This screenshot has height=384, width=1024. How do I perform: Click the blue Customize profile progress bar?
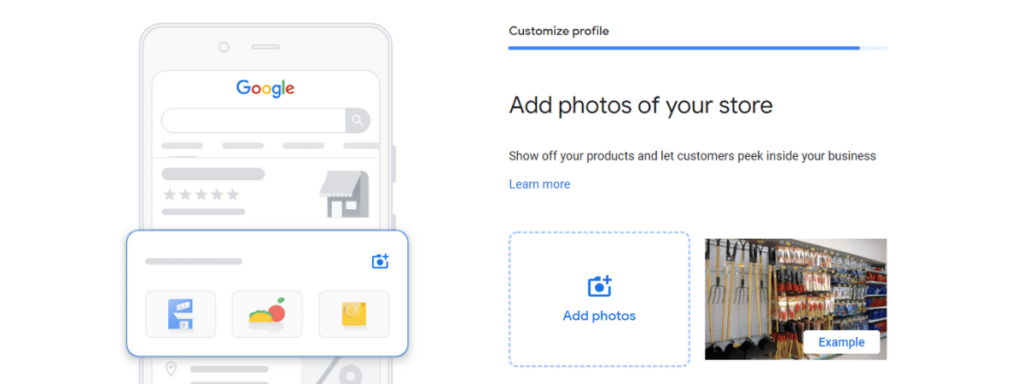click(x=697, y=48)
